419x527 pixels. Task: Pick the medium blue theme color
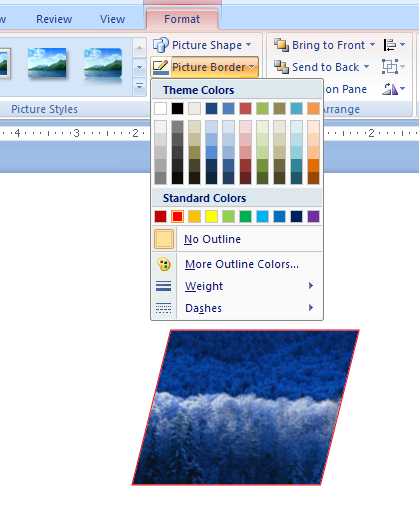[x=228, y=109]
